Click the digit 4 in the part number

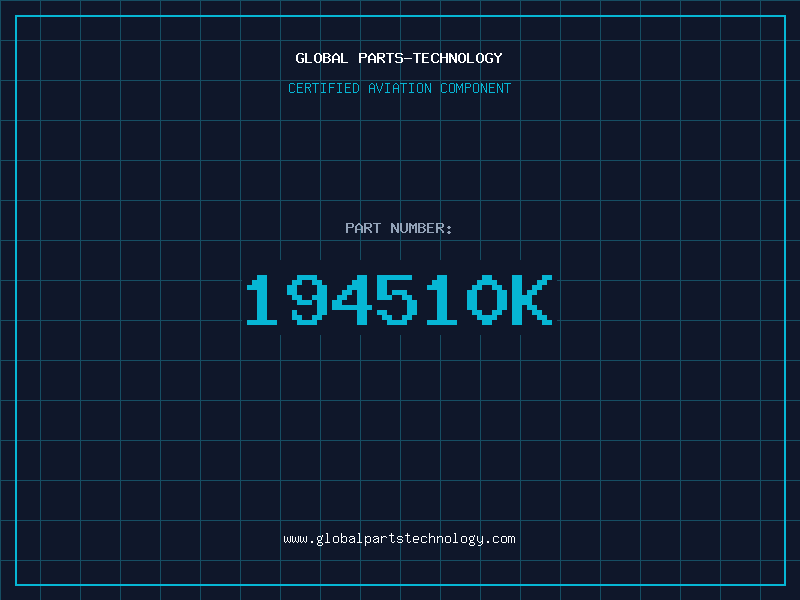pos(352,299)
